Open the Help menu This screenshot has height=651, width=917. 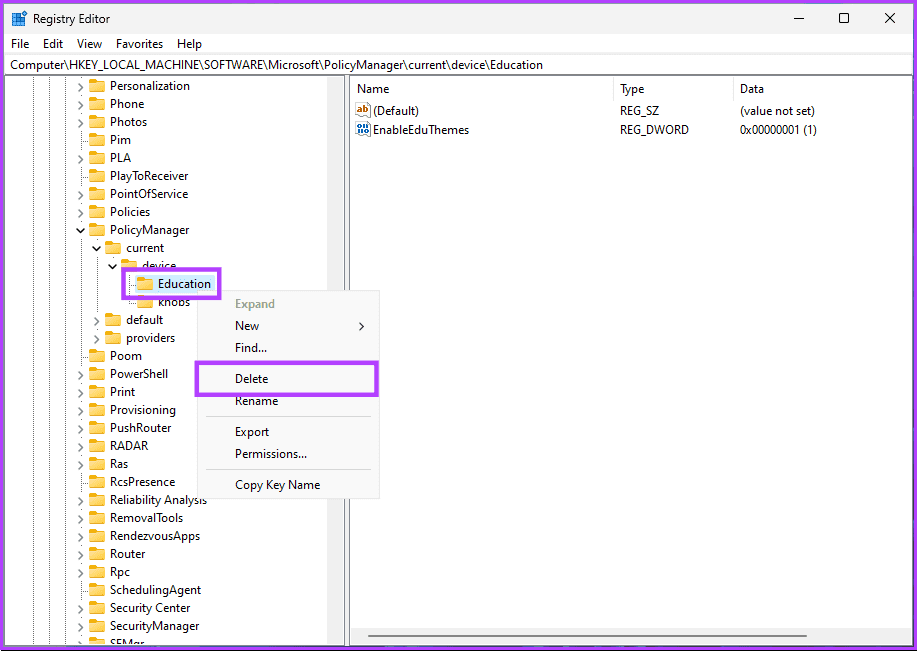pos(189,44)
